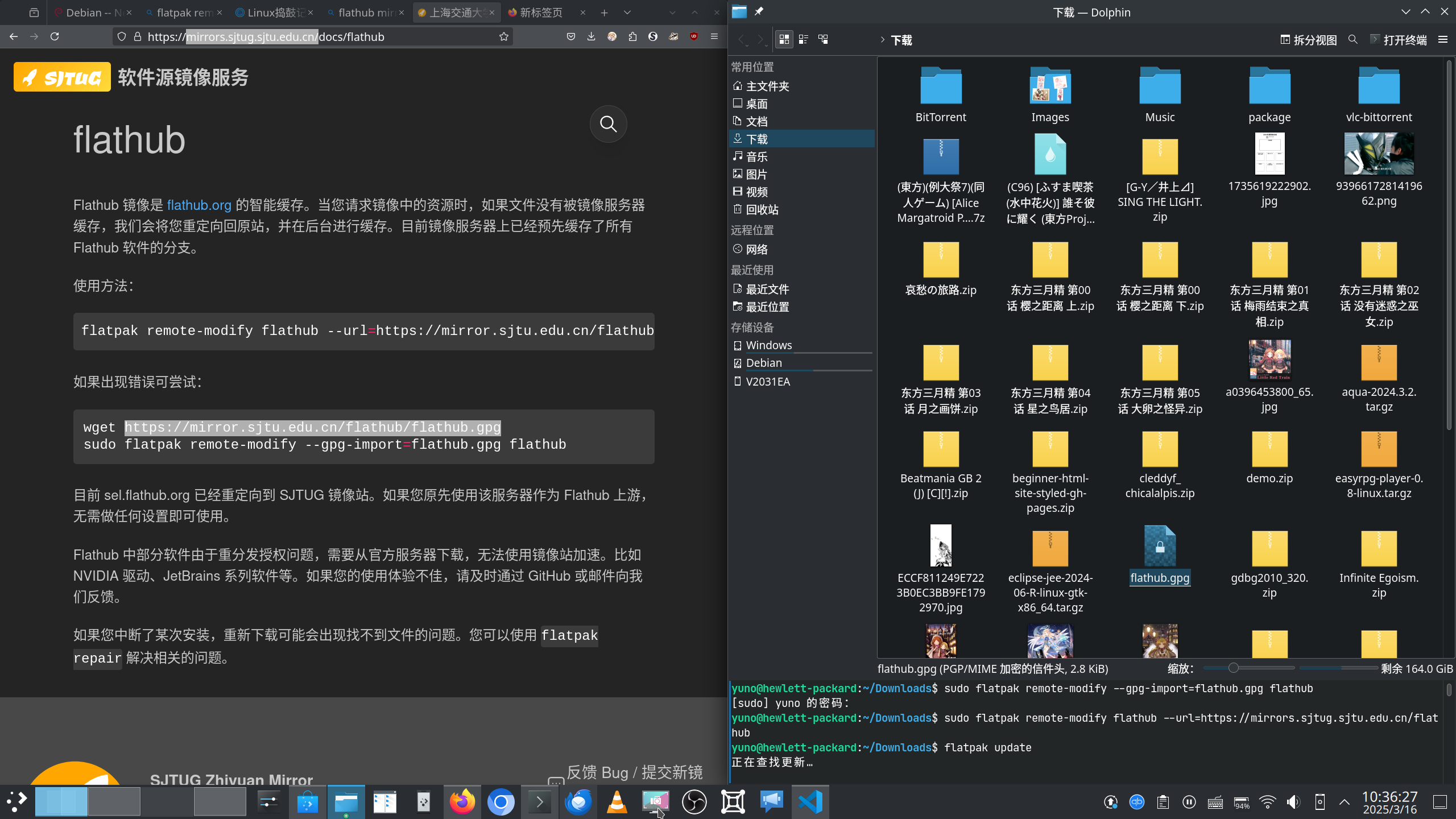Open Firefox extensions puzzle icon
Viewport: 1456px width, 819px height.
point(632,36)
